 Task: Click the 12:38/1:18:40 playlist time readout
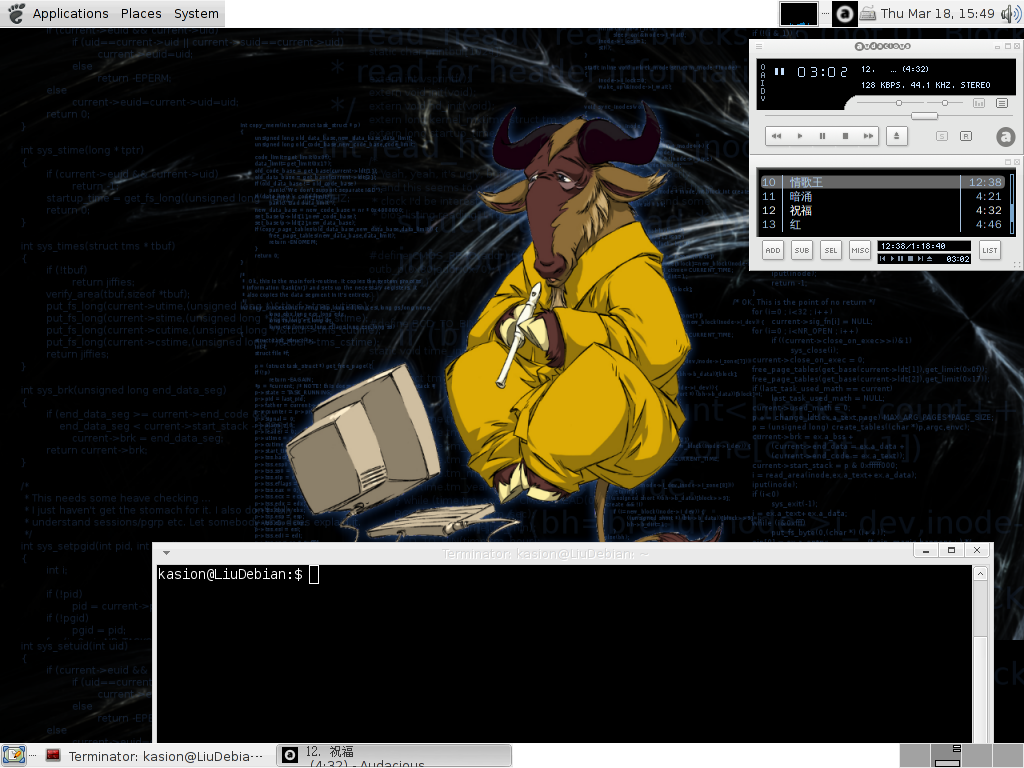(x=913, y=246)
